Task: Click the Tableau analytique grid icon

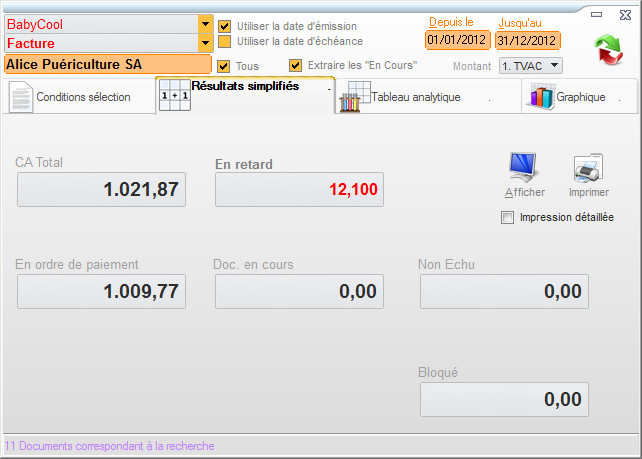Action: pyautogui.click(x=354, y=97)
